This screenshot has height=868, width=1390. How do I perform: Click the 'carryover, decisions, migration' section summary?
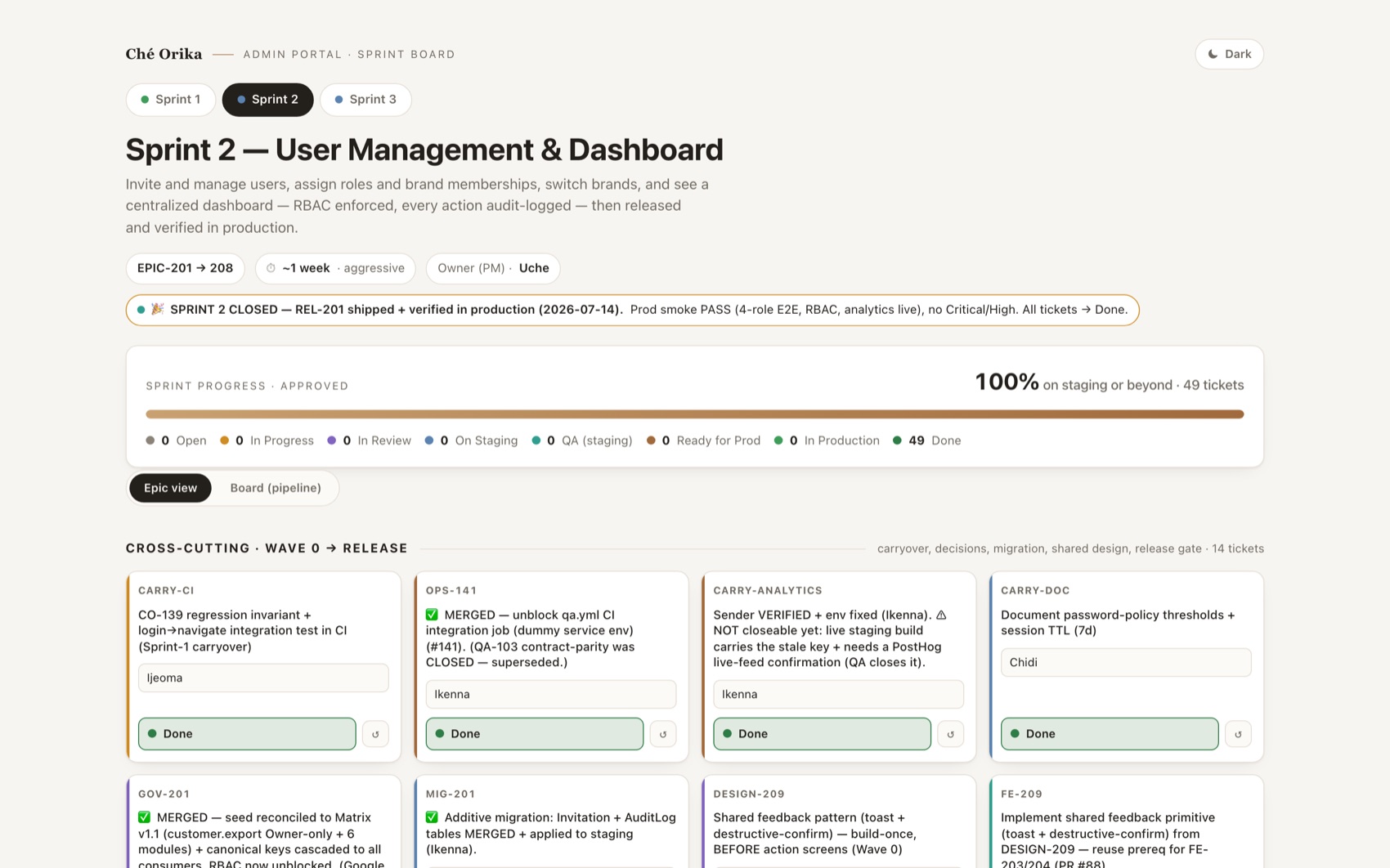(x=1070, y=548)
